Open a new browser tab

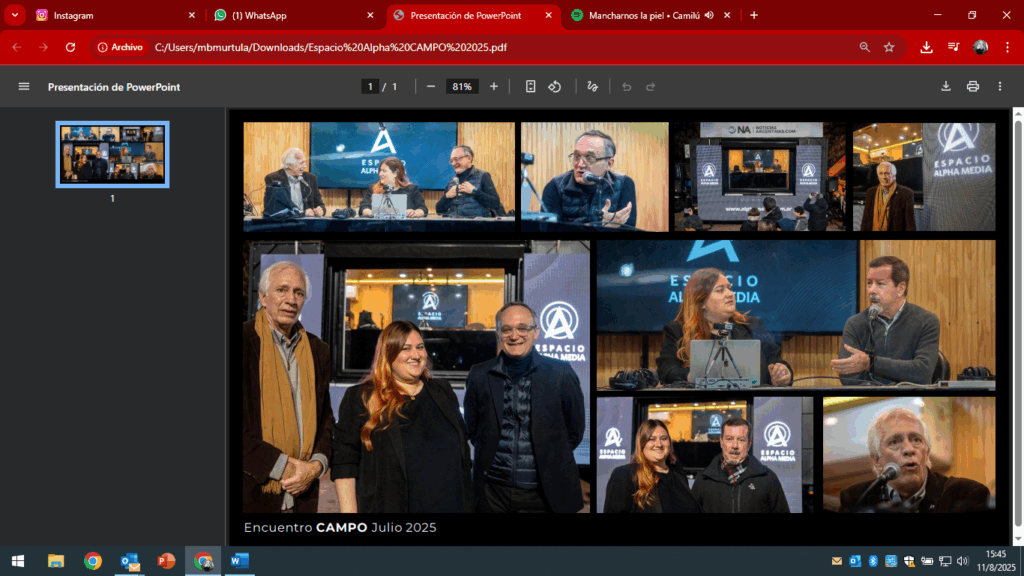[754, 15]
